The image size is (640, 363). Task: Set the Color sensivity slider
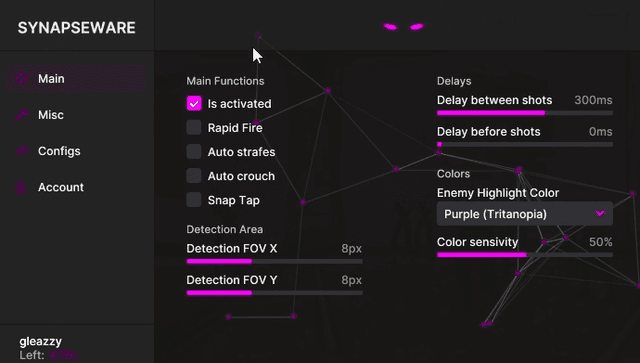pos(524,255)
